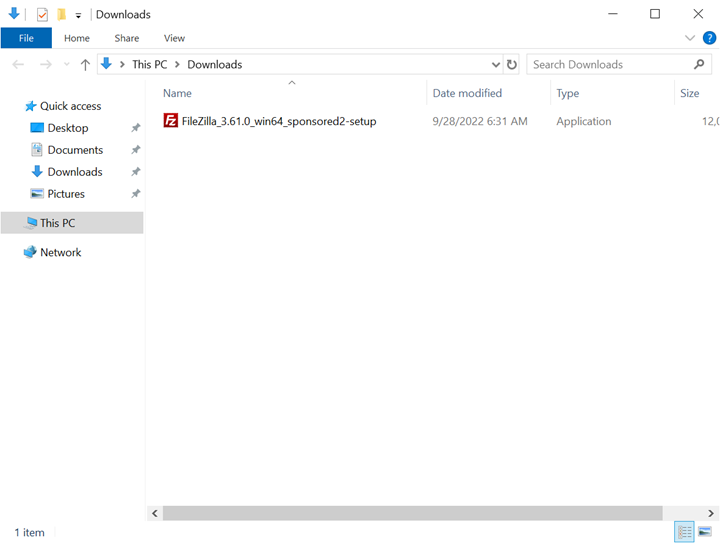Expand the chevron before This PC in address bar

click(x=122, y=65)
